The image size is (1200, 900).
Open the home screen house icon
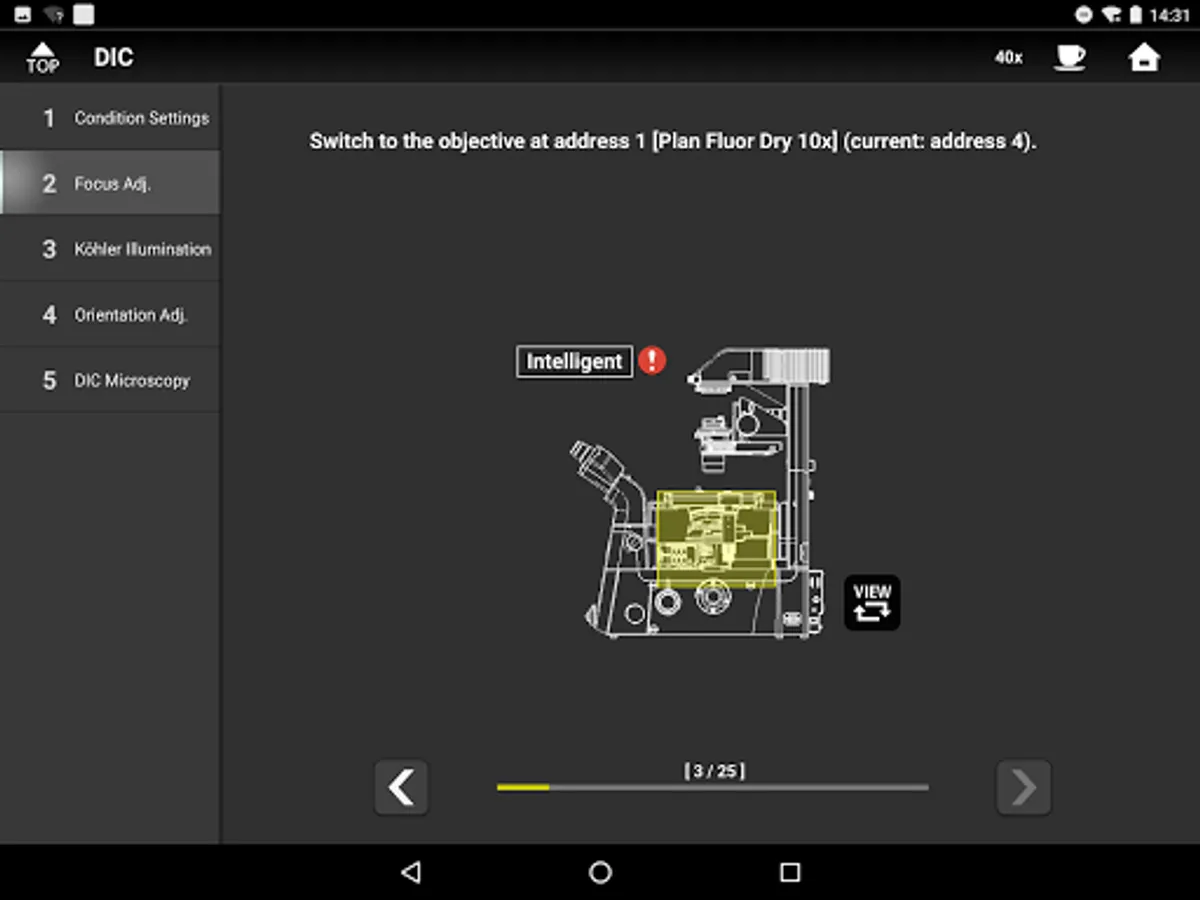[1145, 57]
